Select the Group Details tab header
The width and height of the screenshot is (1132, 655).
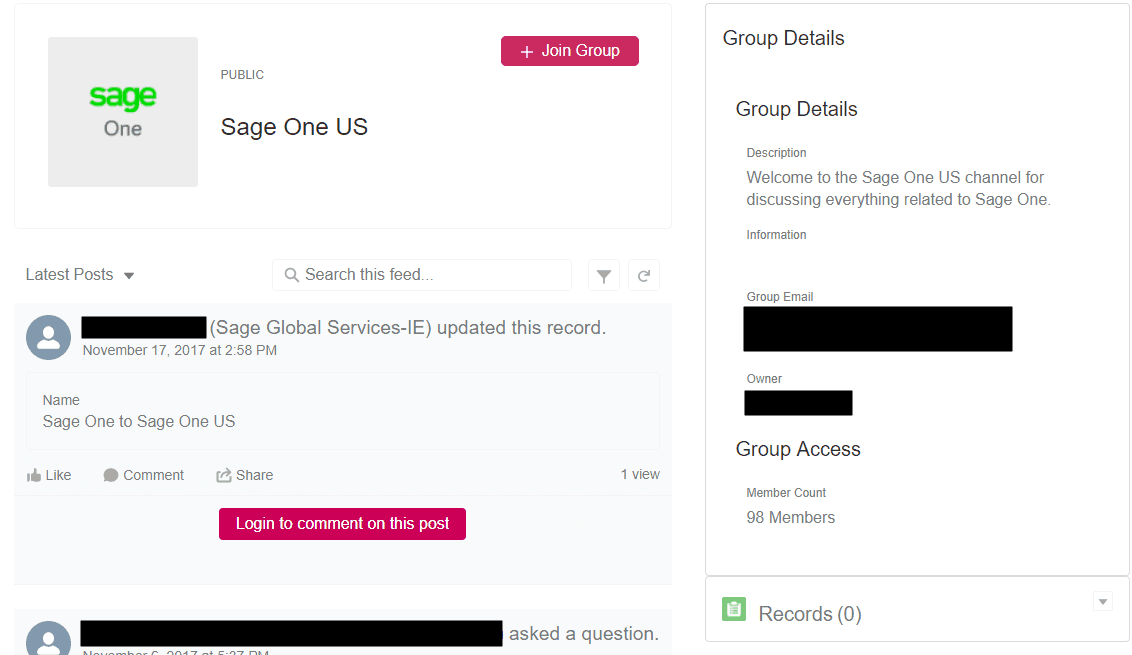(x=783, y=38)
